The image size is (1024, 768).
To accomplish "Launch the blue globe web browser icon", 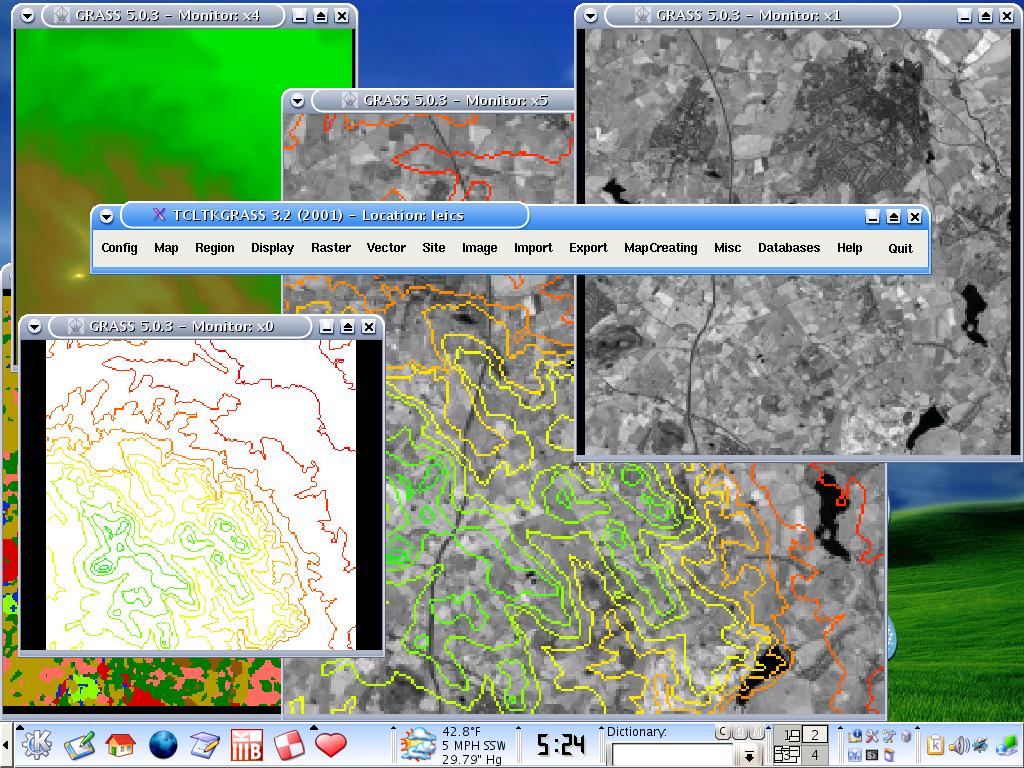I will point(163,745).
